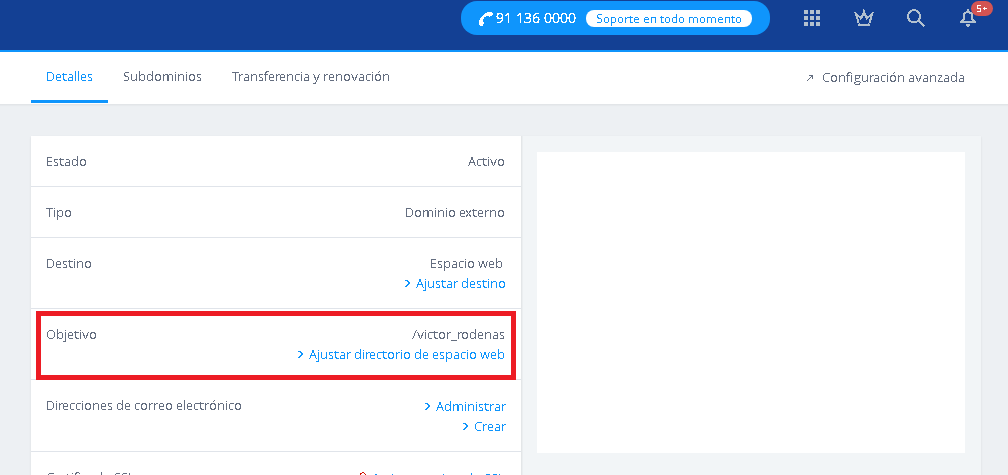Click Soporte en todo momento button

(x=669, y=19)
